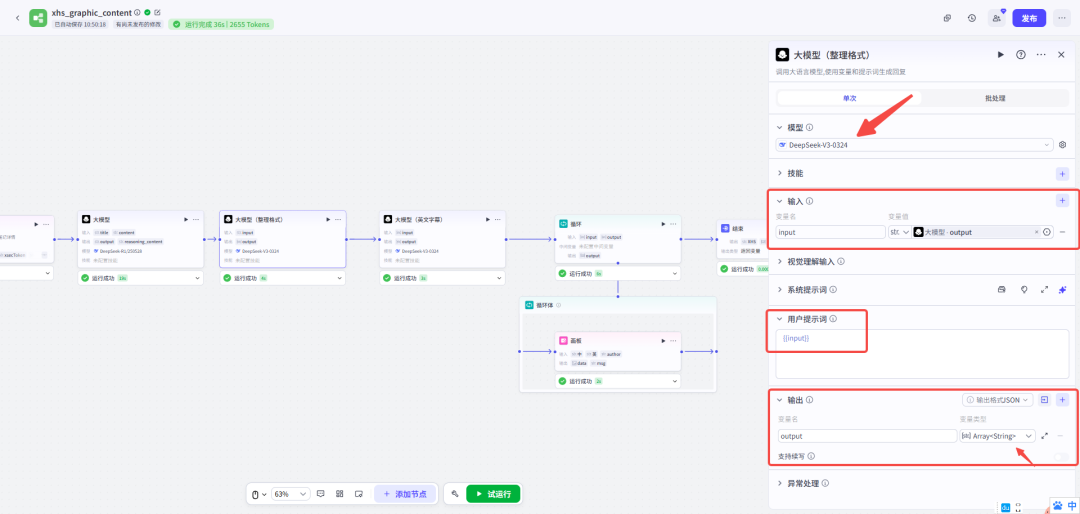1080x514 pixels.
Task: Click the 添加节点 button
Action: tap(405, 494)
